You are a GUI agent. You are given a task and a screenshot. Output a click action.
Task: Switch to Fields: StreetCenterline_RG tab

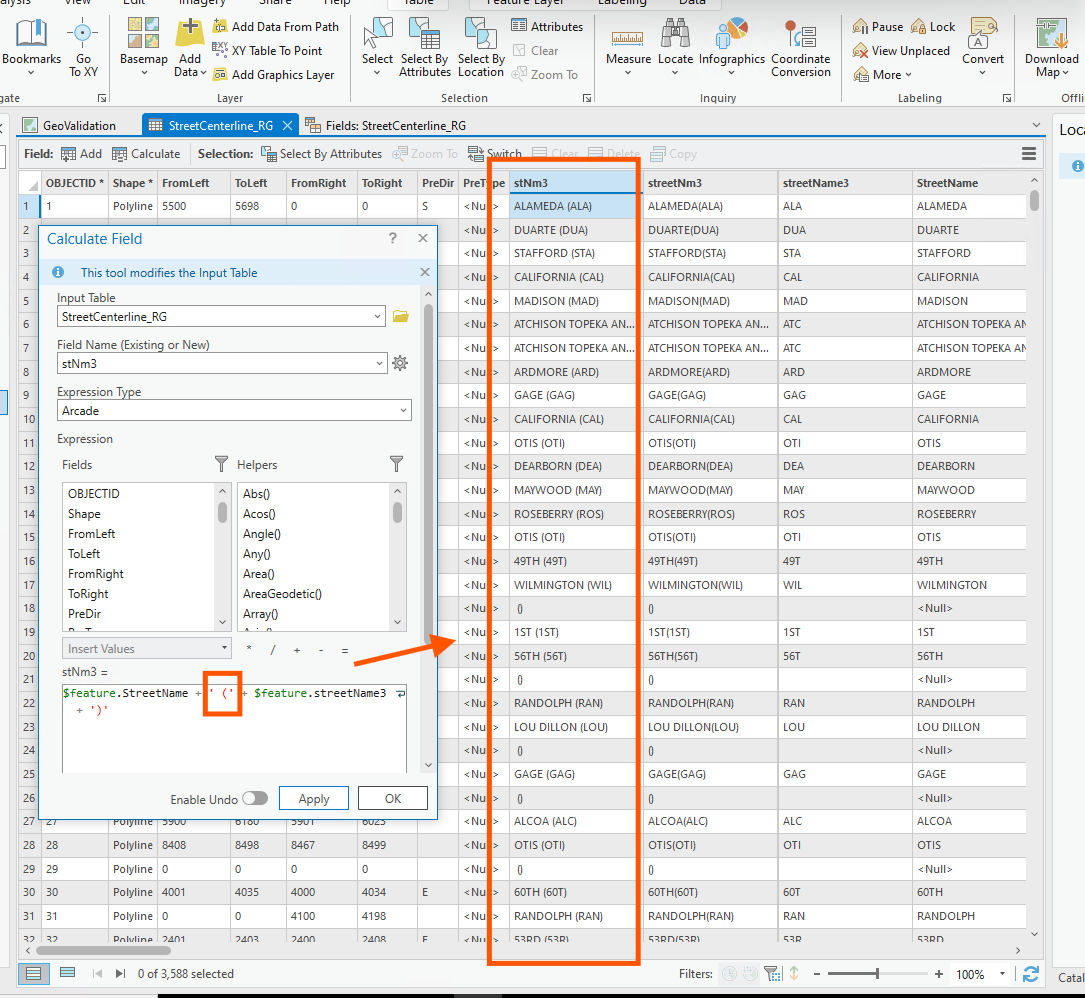(386, 125)
